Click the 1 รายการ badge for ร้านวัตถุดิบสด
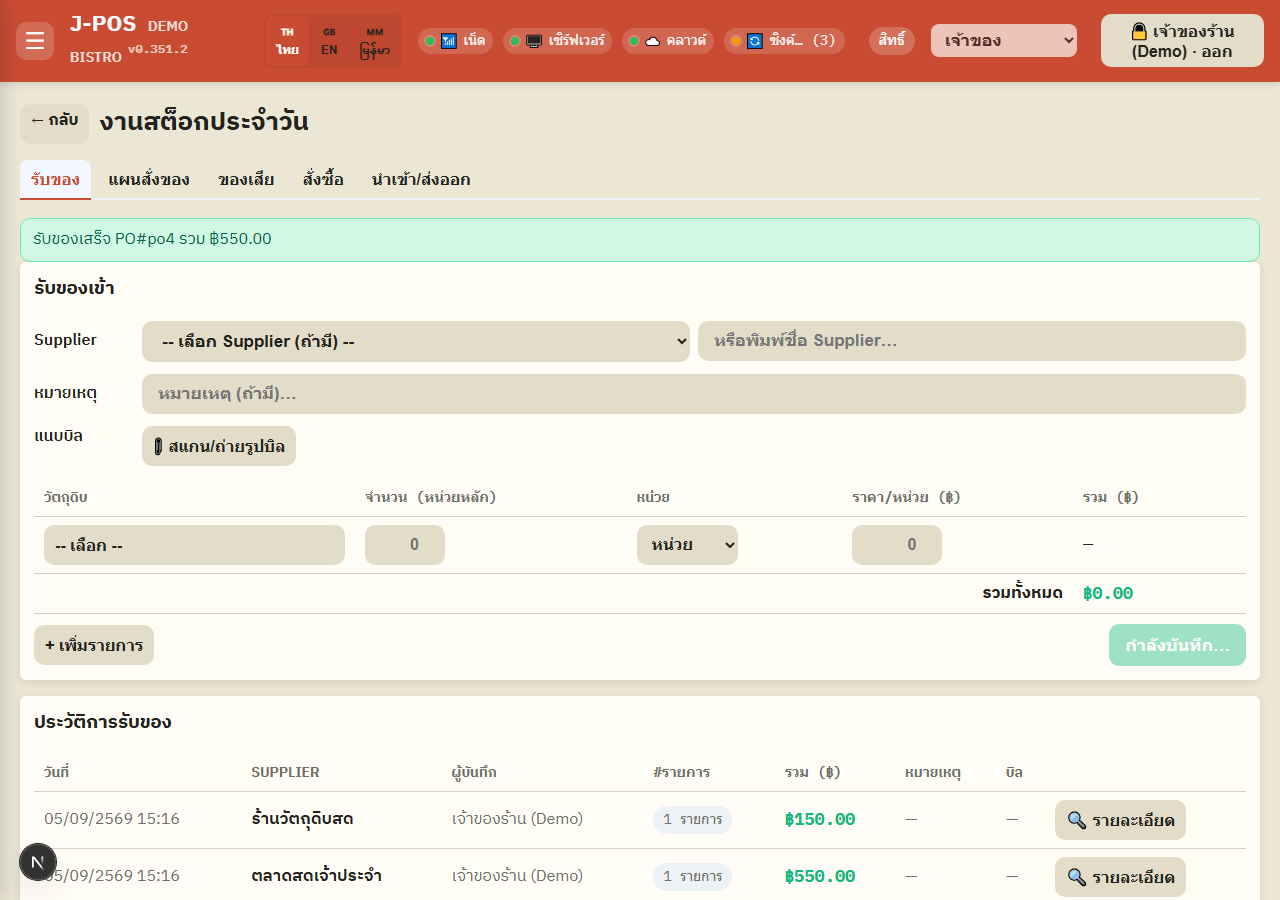 [x=692, y=820]
